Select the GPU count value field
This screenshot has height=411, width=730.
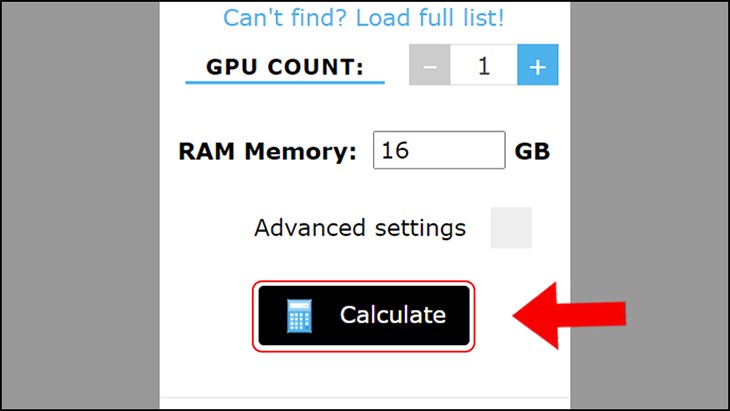click(484, 65)
